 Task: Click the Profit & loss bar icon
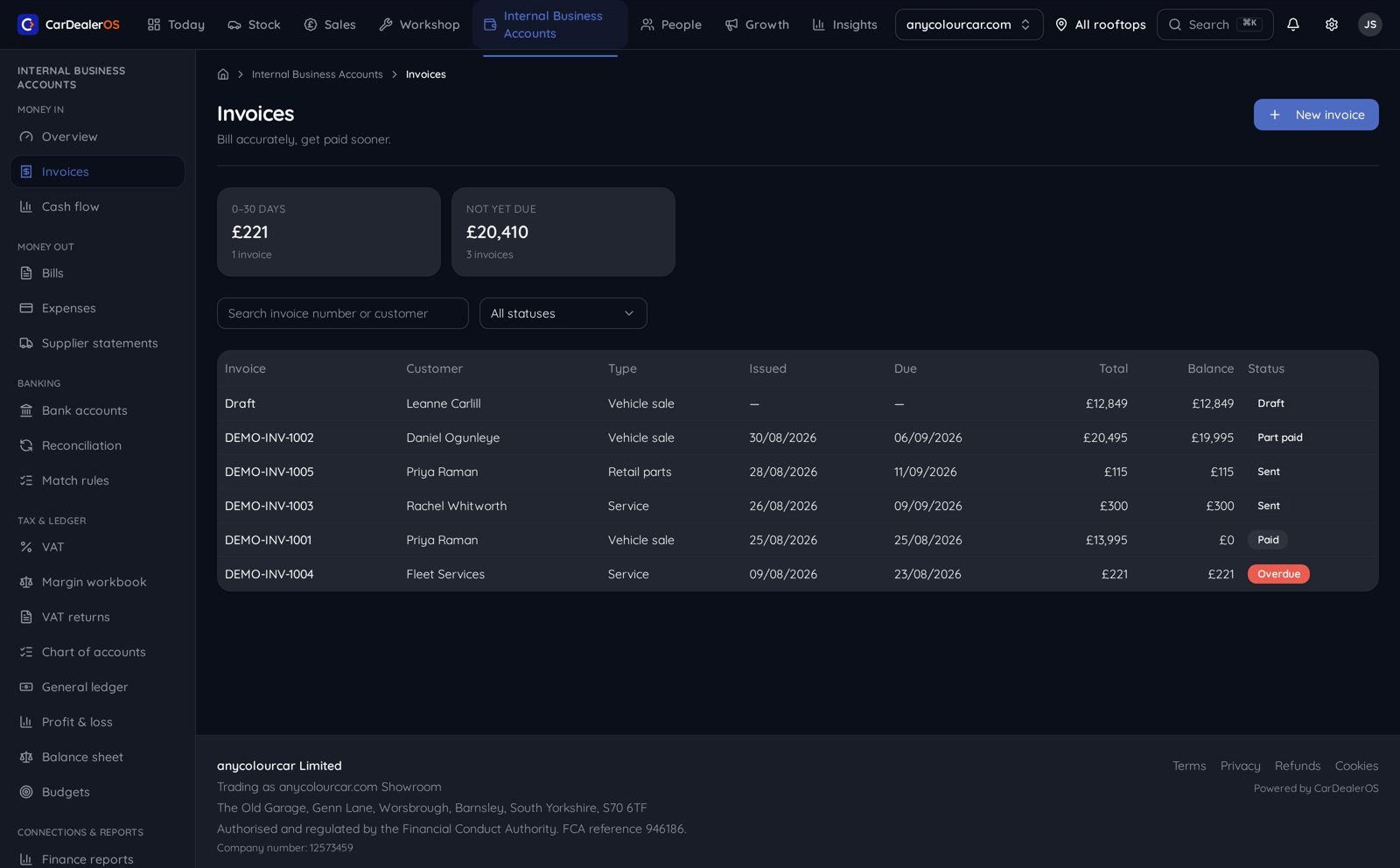point(26,722)
